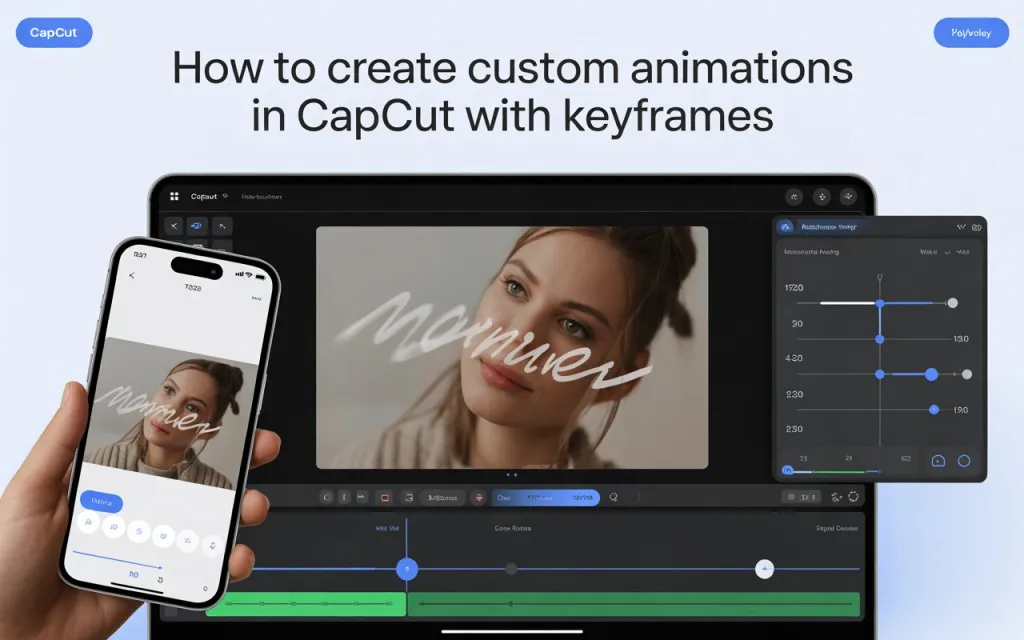Click the blue playhead keyframe marker on timeline

click(407, 569)
